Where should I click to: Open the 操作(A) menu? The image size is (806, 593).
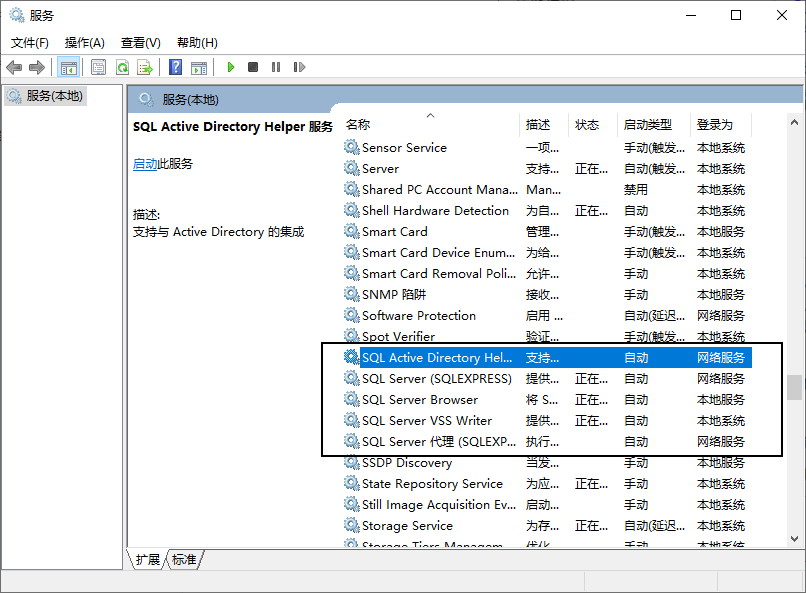pyautogui.click(x=84, y=43)
